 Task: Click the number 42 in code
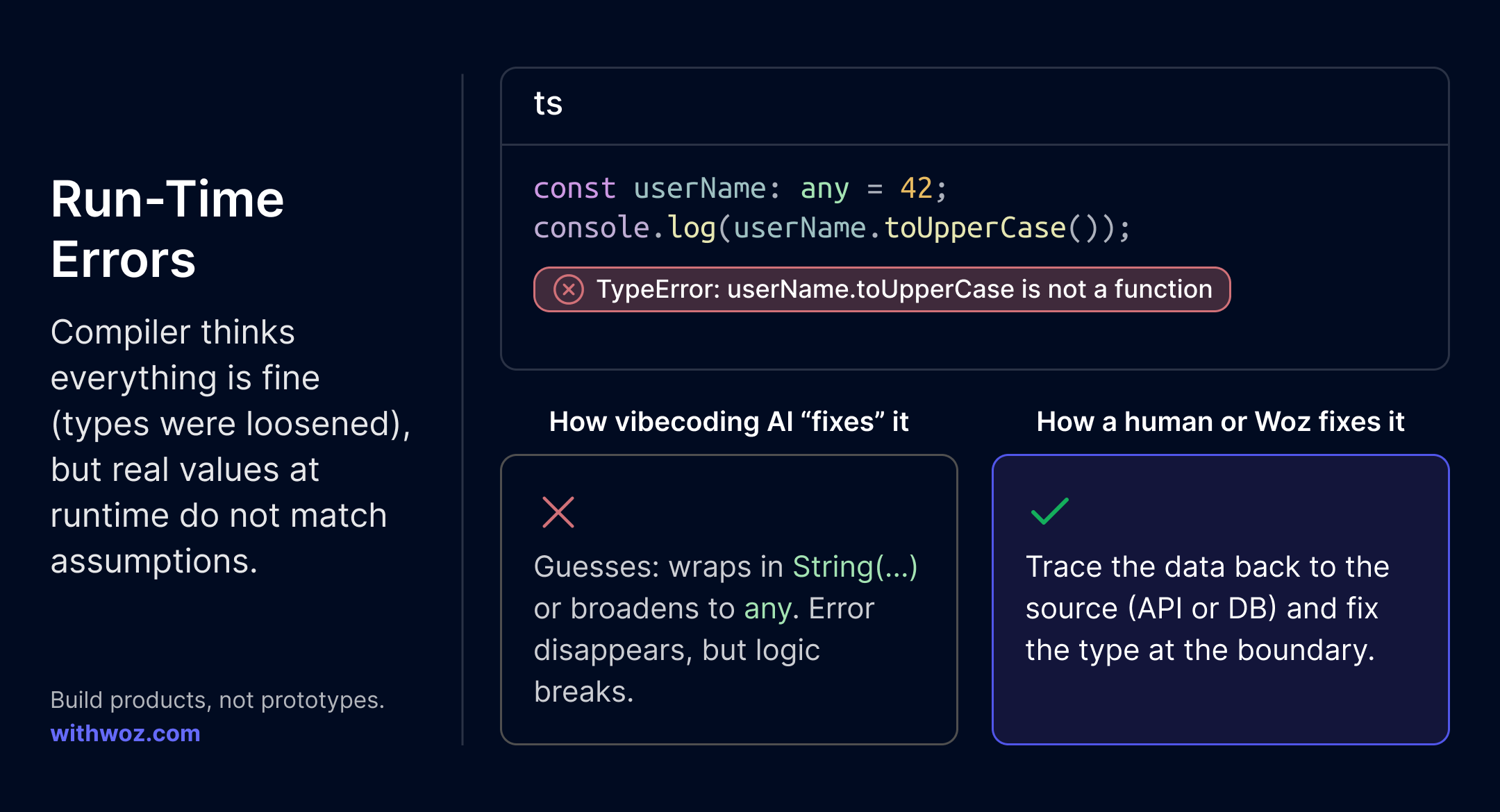click(x=916, y=189)
